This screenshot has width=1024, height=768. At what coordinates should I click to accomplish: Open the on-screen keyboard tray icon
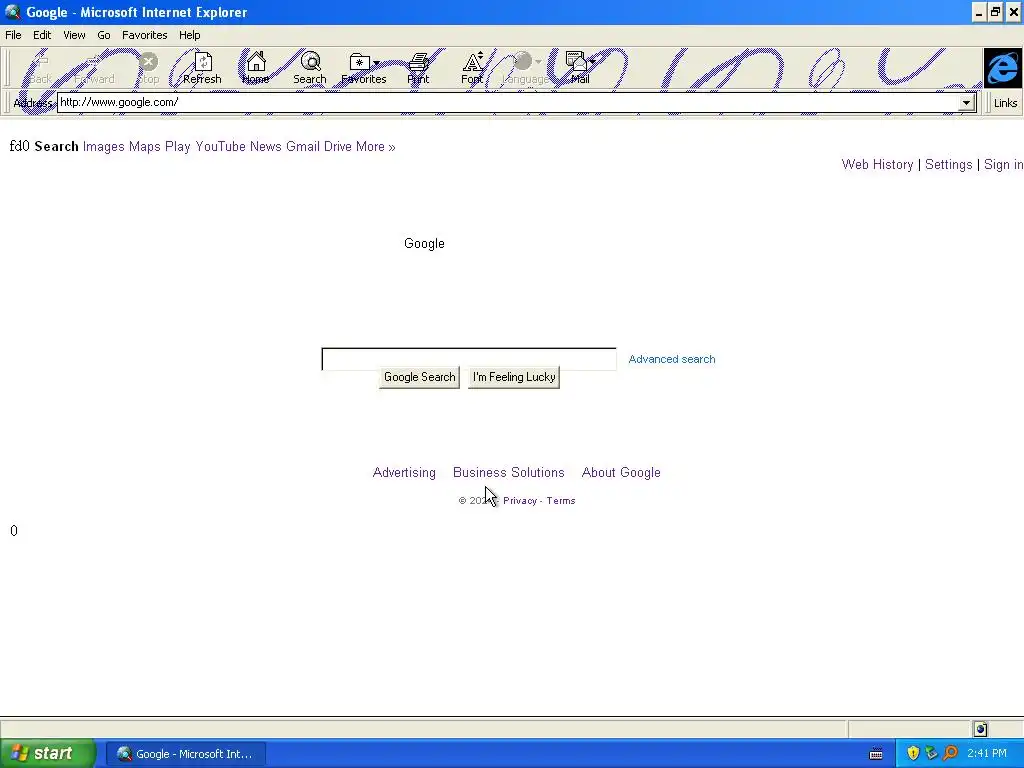point(876,754)
